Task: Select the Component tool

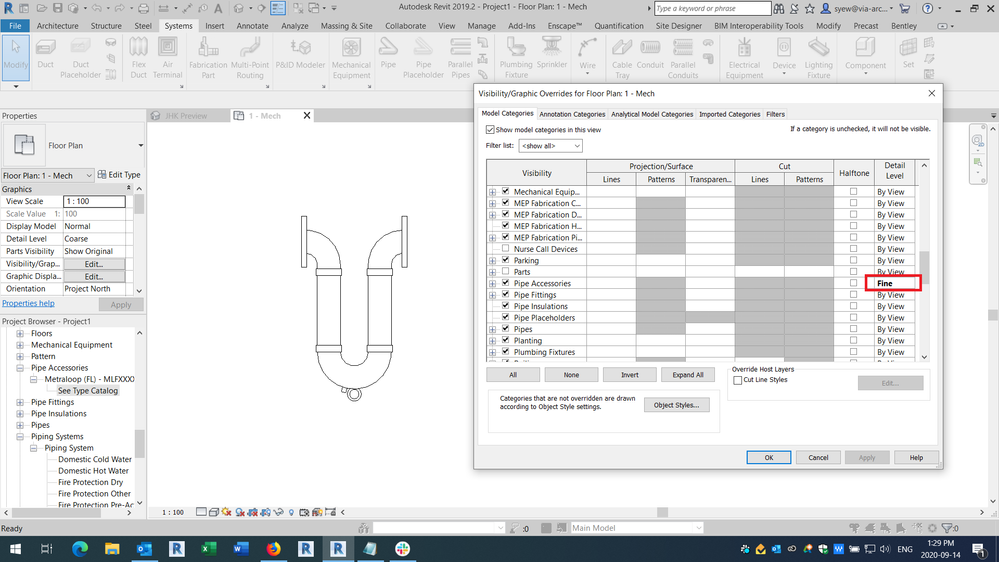Action: click(x=865, y=54)
